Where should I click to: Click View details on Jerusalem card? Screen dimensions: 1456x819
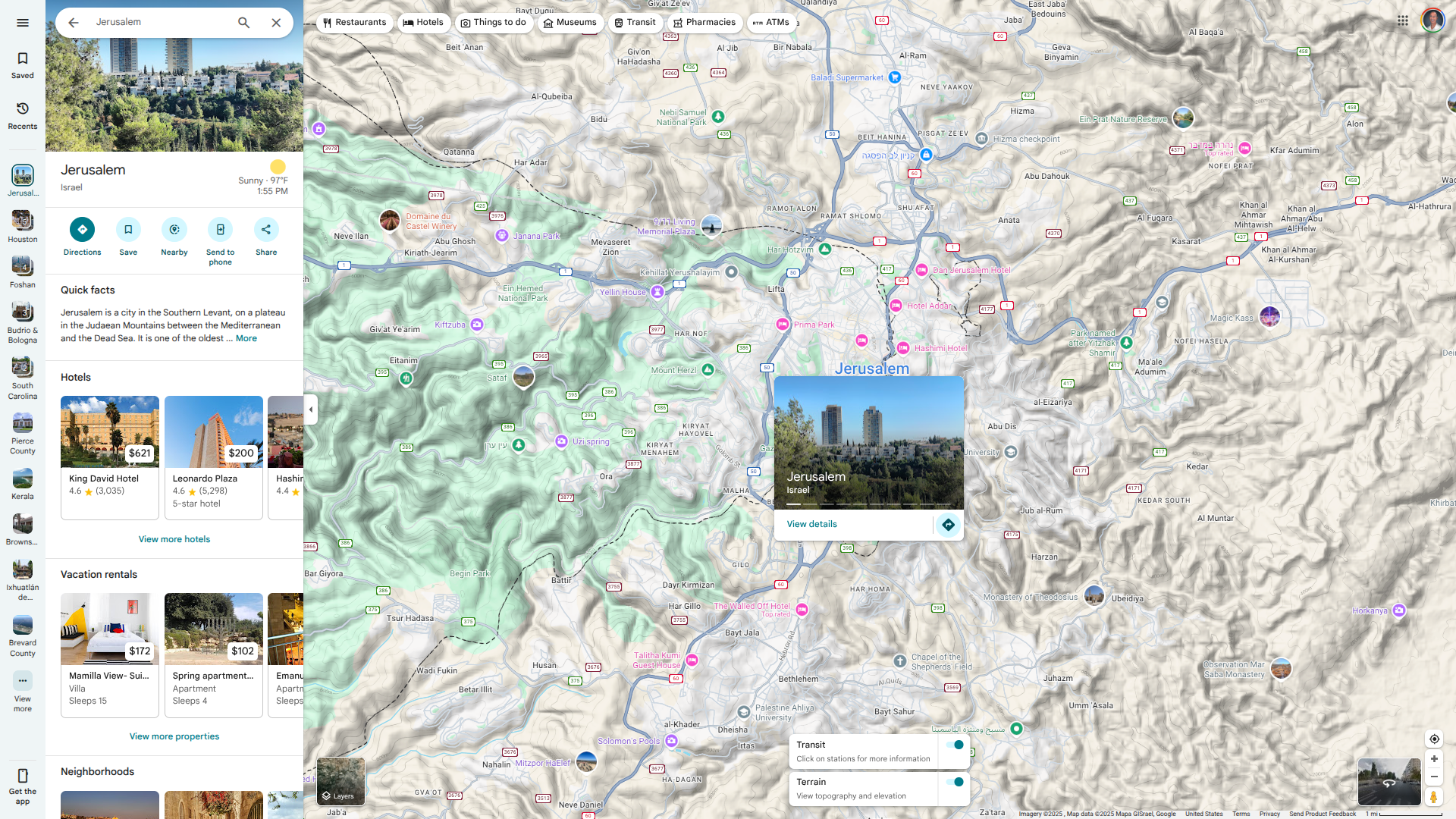point(811,524)
